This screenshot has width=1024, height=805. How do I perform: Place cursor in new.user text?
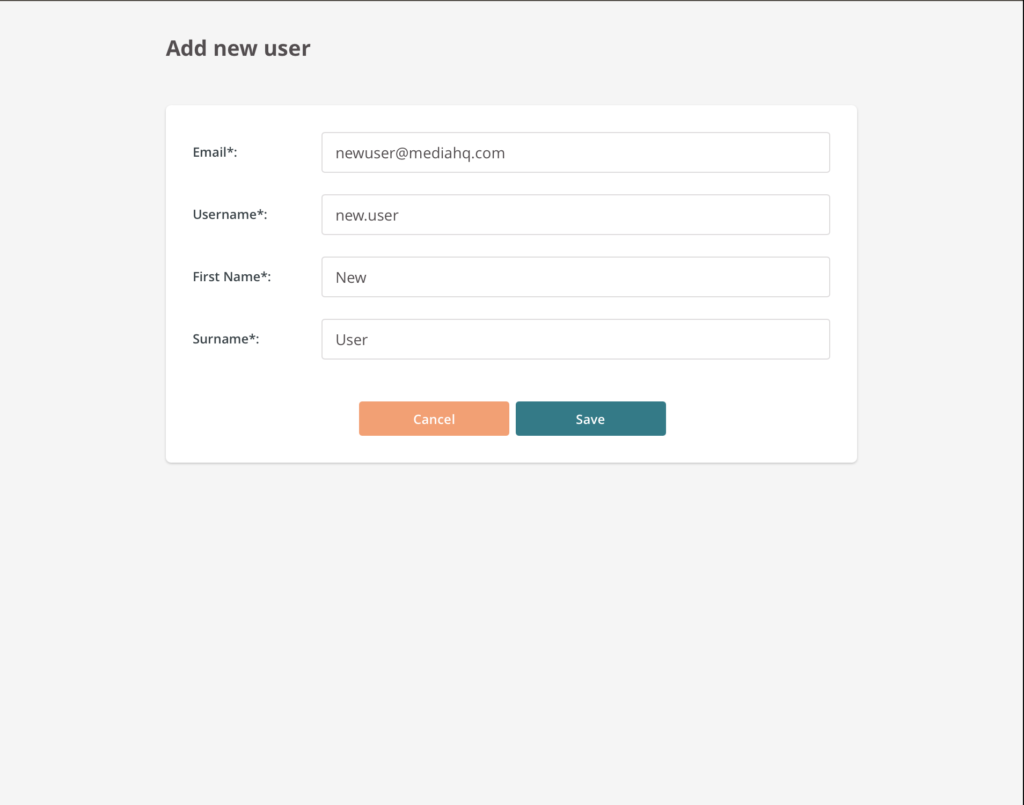[367, 215]
